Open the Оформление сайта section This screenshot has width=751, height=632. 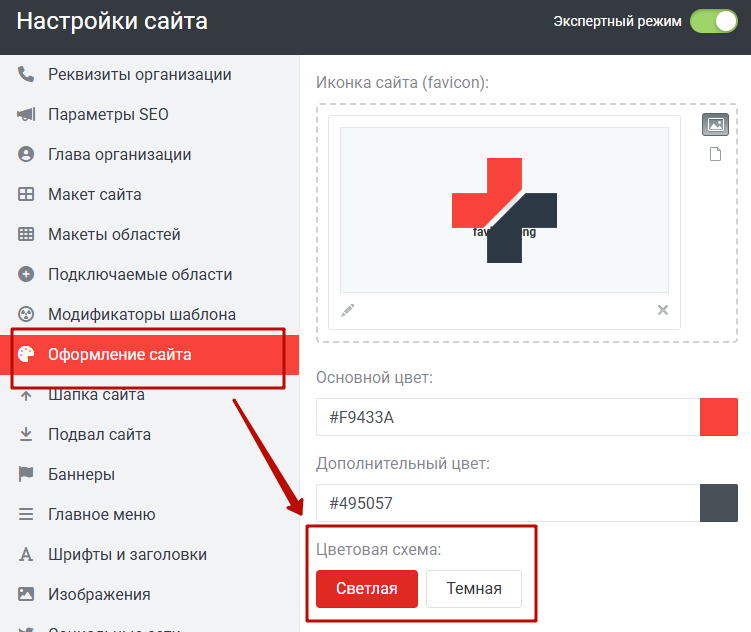click(120, 354)
